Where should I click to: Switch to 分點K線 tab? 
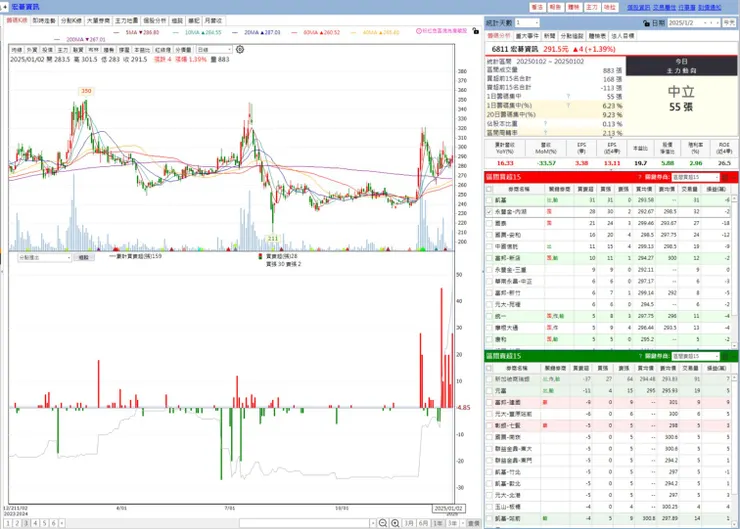pos(71,21)
